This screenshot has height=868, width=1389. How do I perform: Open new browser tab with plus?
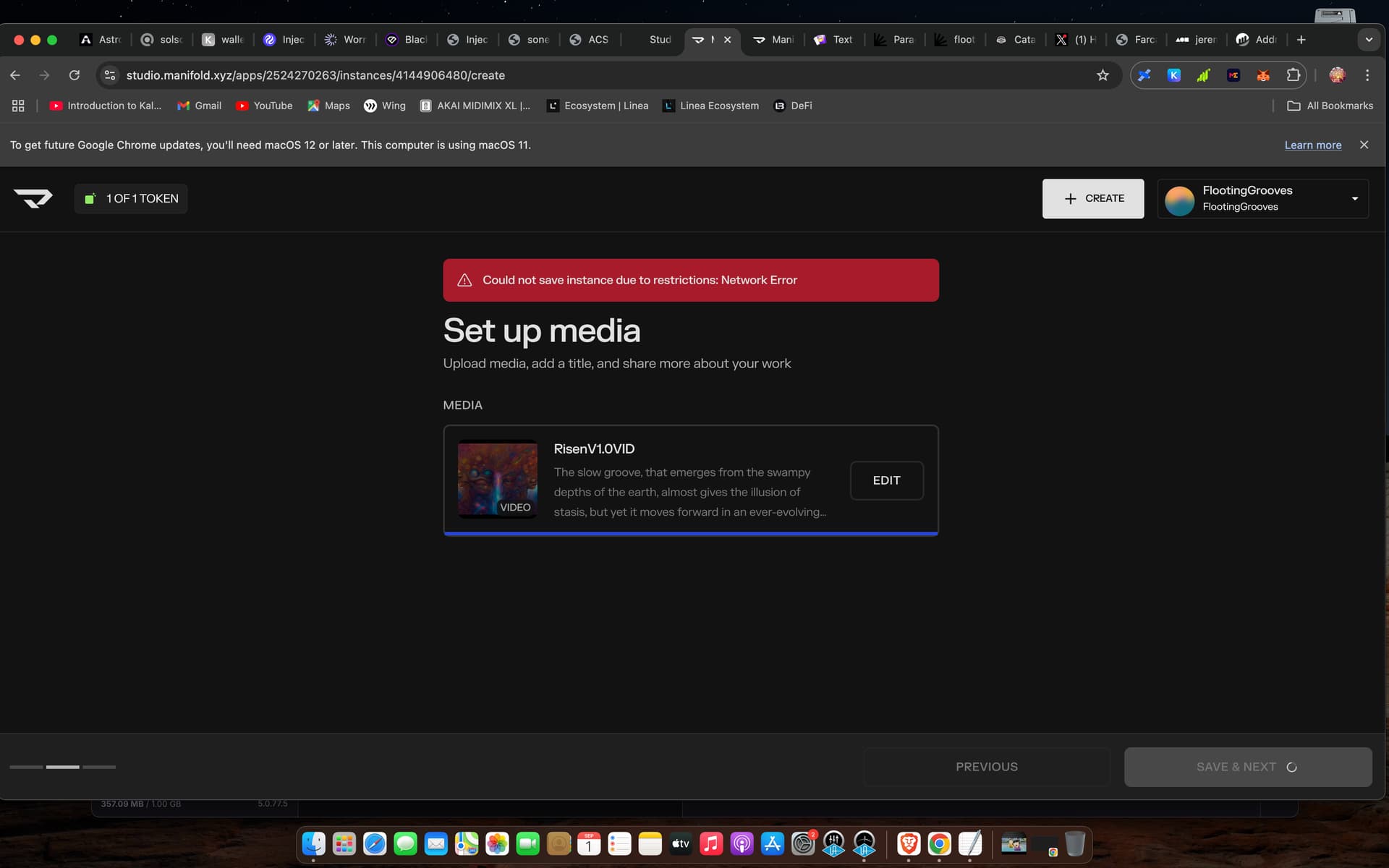click(1301, 40)
